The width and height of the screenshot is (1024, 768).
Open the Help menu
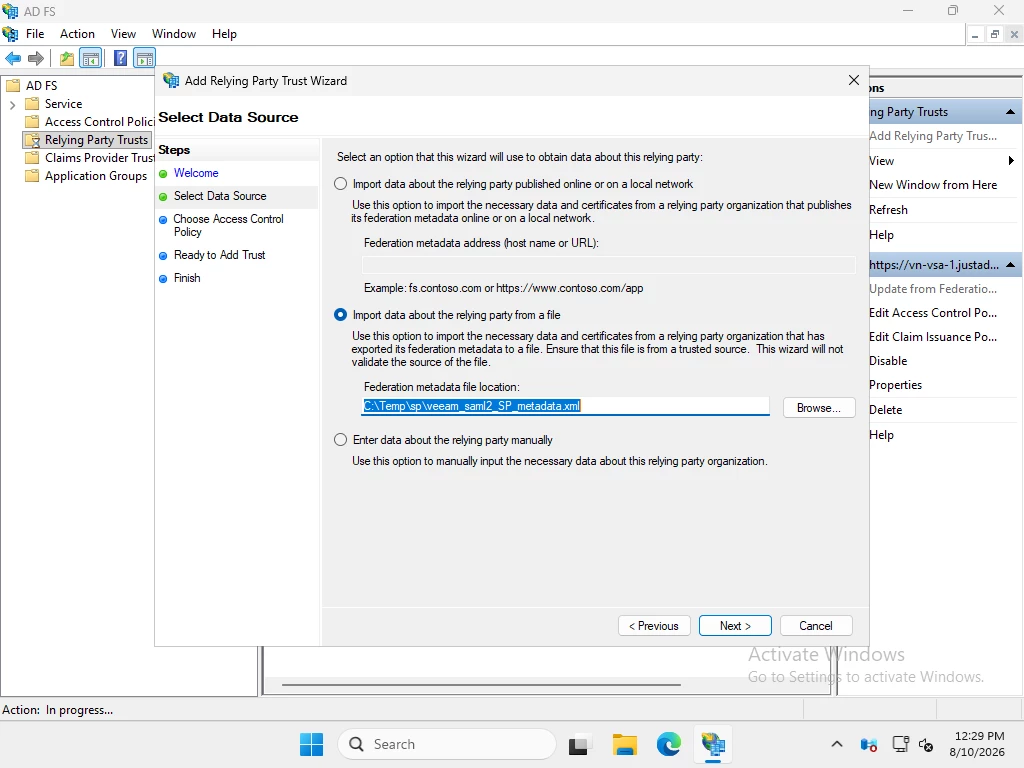[x=224, y=34]
